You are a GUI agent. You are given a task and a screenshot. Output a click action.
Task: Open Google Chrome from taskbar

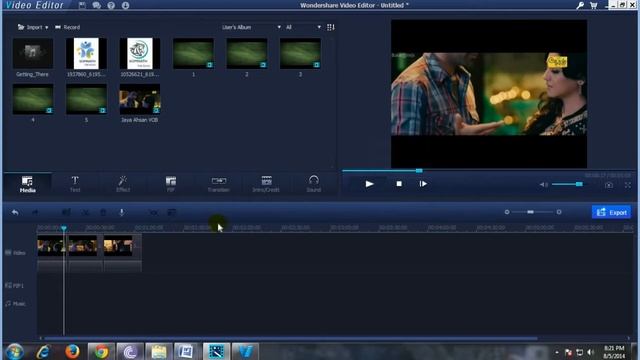point(101,352)
